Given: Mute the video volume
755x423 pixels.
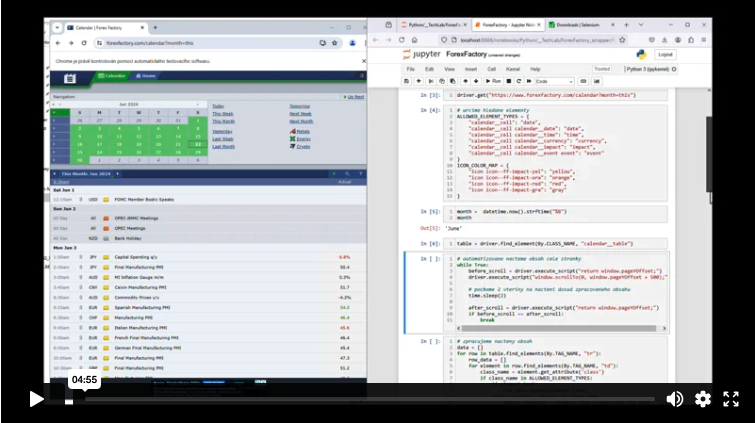Looking at the screenshot, I should 675,399.
